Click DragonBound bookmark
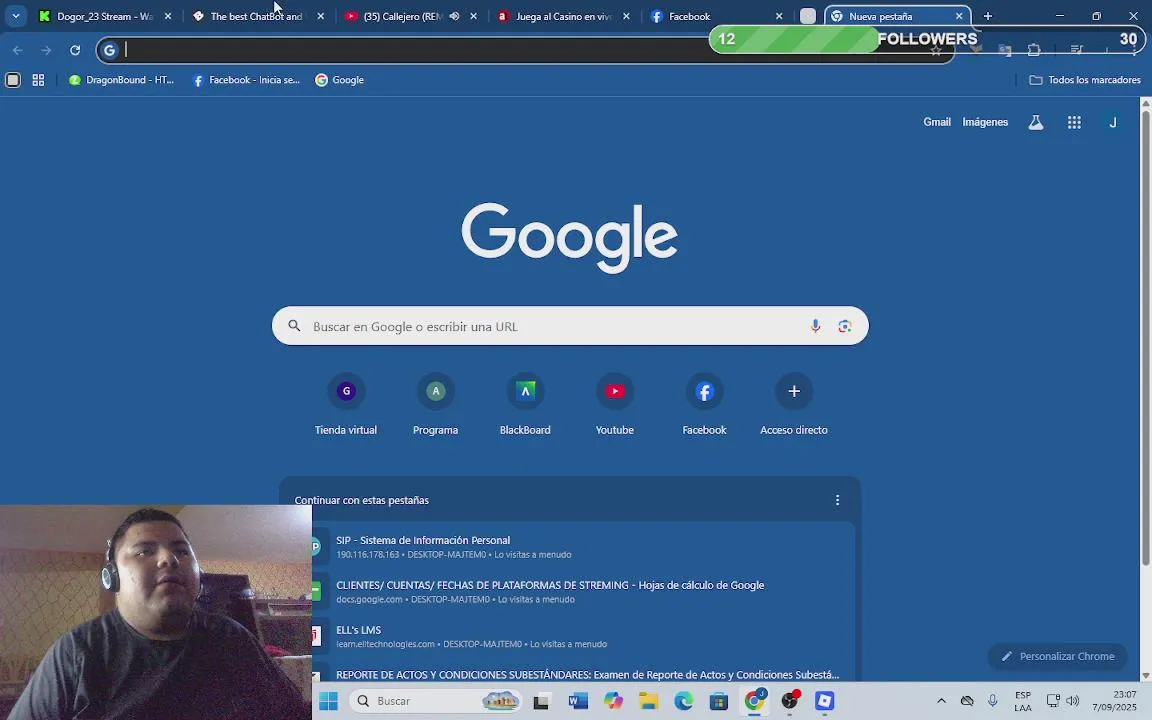 point(121,80)
